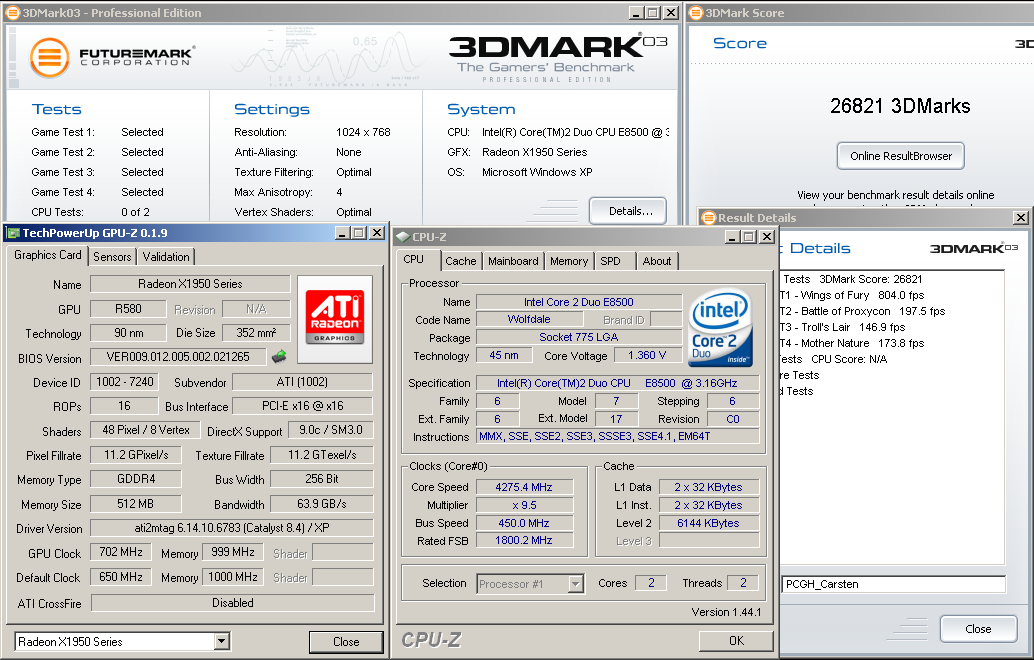This screenshot has width=1034, height=660.
Task: Click the Core Voltage 1.360 V value
Action: tap(648, 355)
